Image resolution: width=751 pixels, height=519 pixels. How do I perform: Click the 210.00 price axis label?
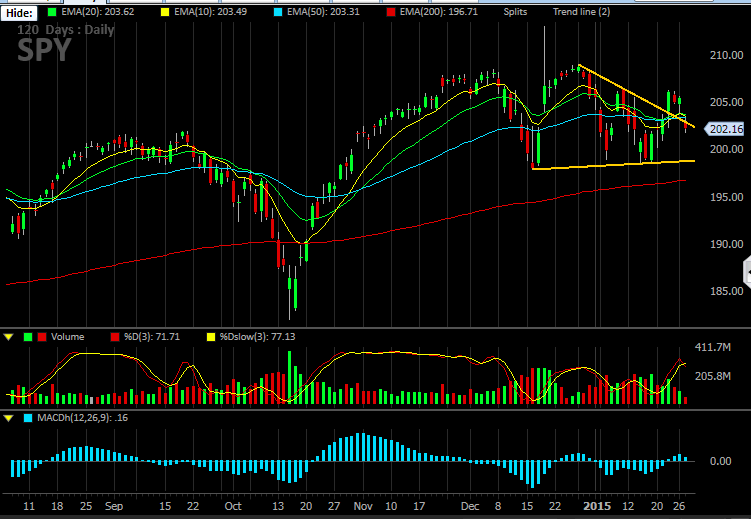coord(726,55)
